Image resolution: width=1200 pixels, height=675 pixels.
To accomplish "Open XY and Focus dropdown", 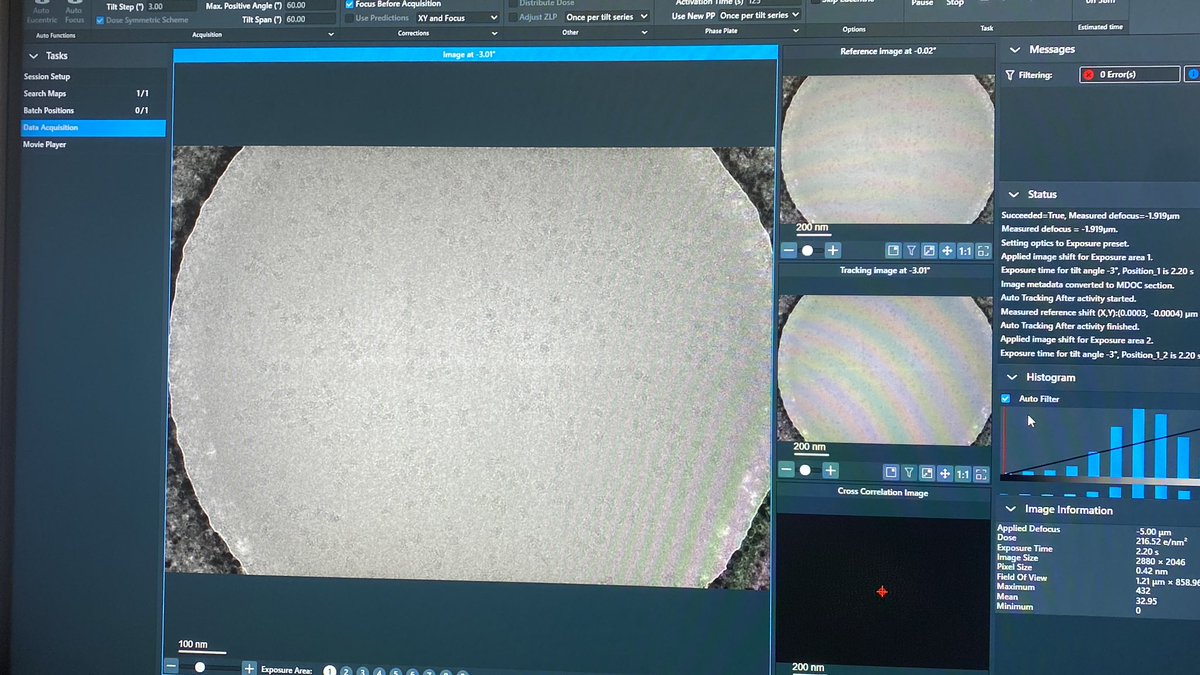I will (457, 18).
